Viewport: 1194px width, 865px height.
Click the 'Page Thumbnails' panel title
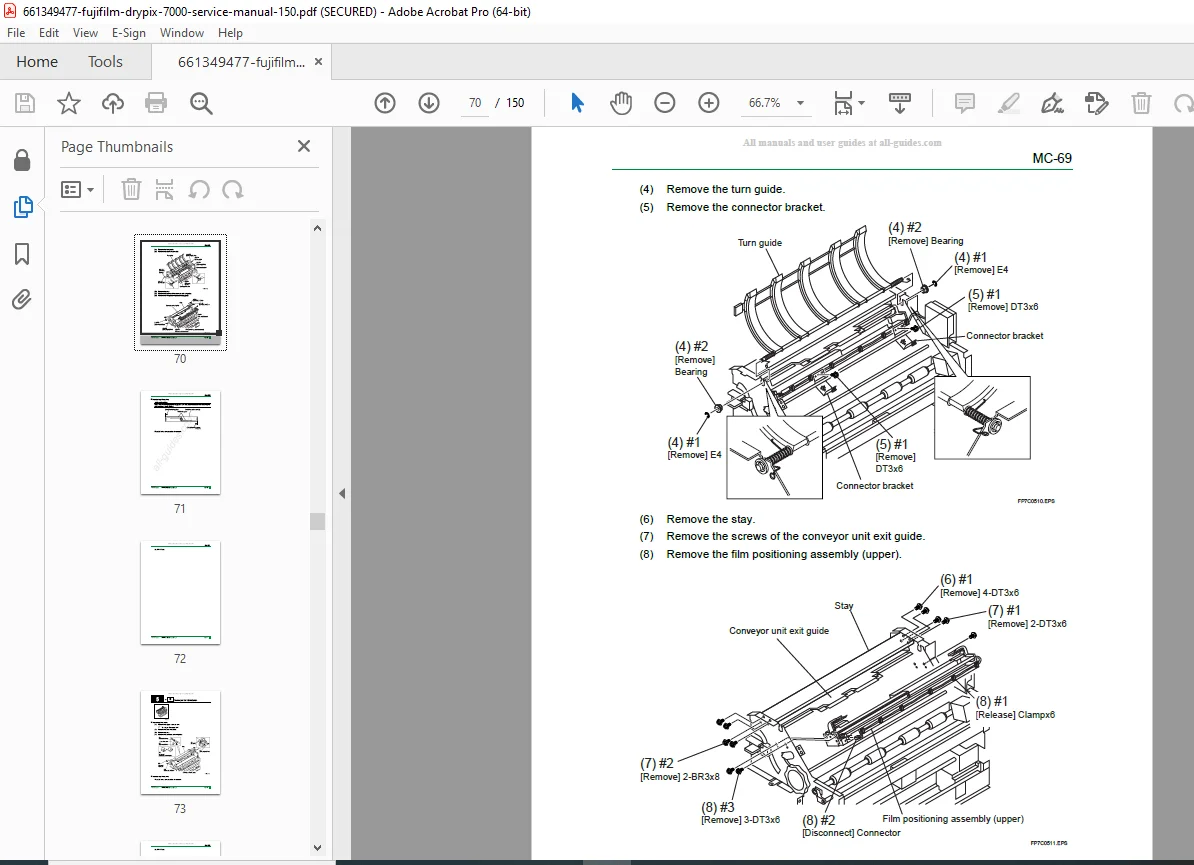tap(117, 147)
